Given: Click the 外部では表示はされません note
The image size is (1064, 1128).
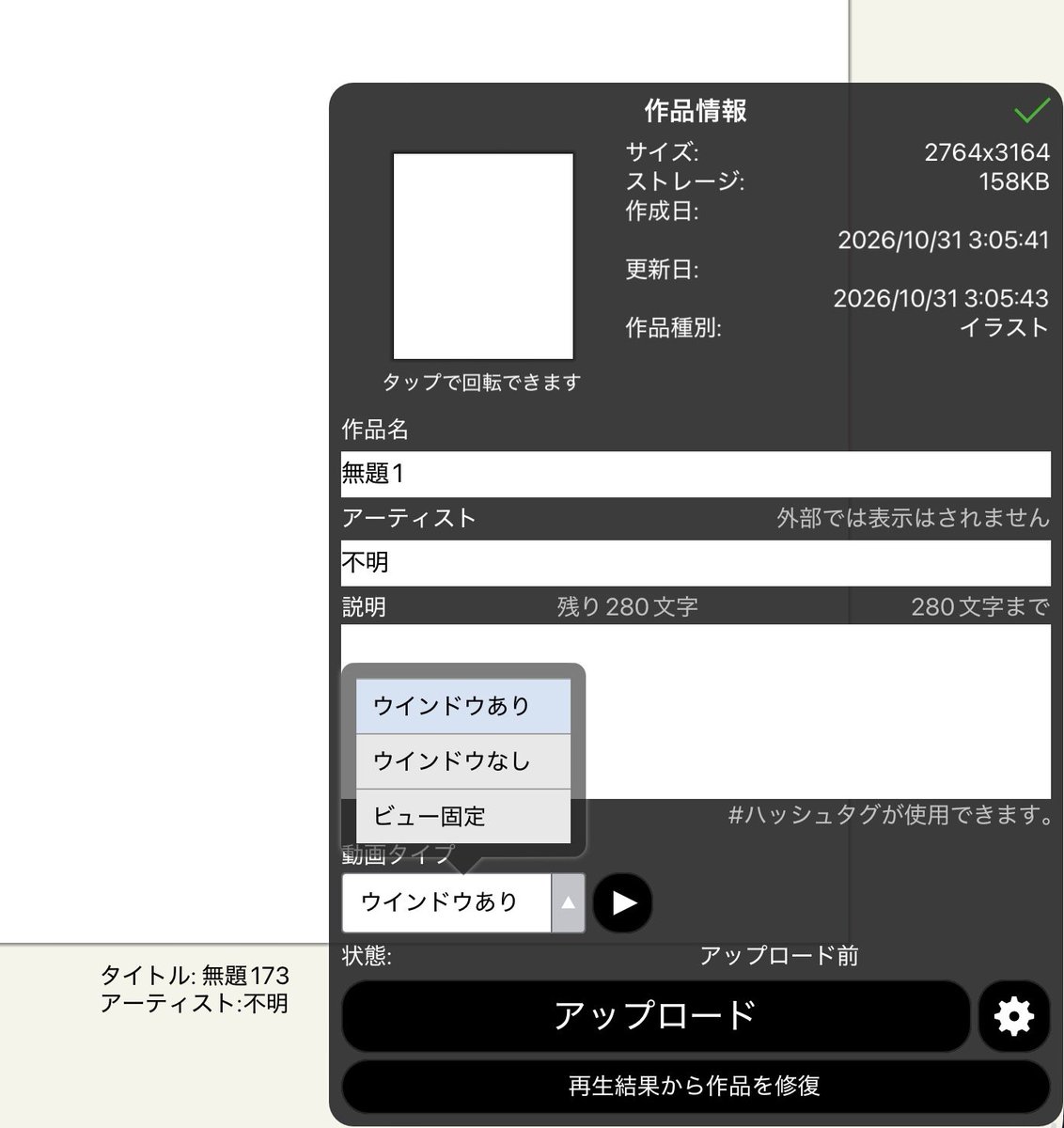Looking at the screenshot, I should tap(913, 518).
